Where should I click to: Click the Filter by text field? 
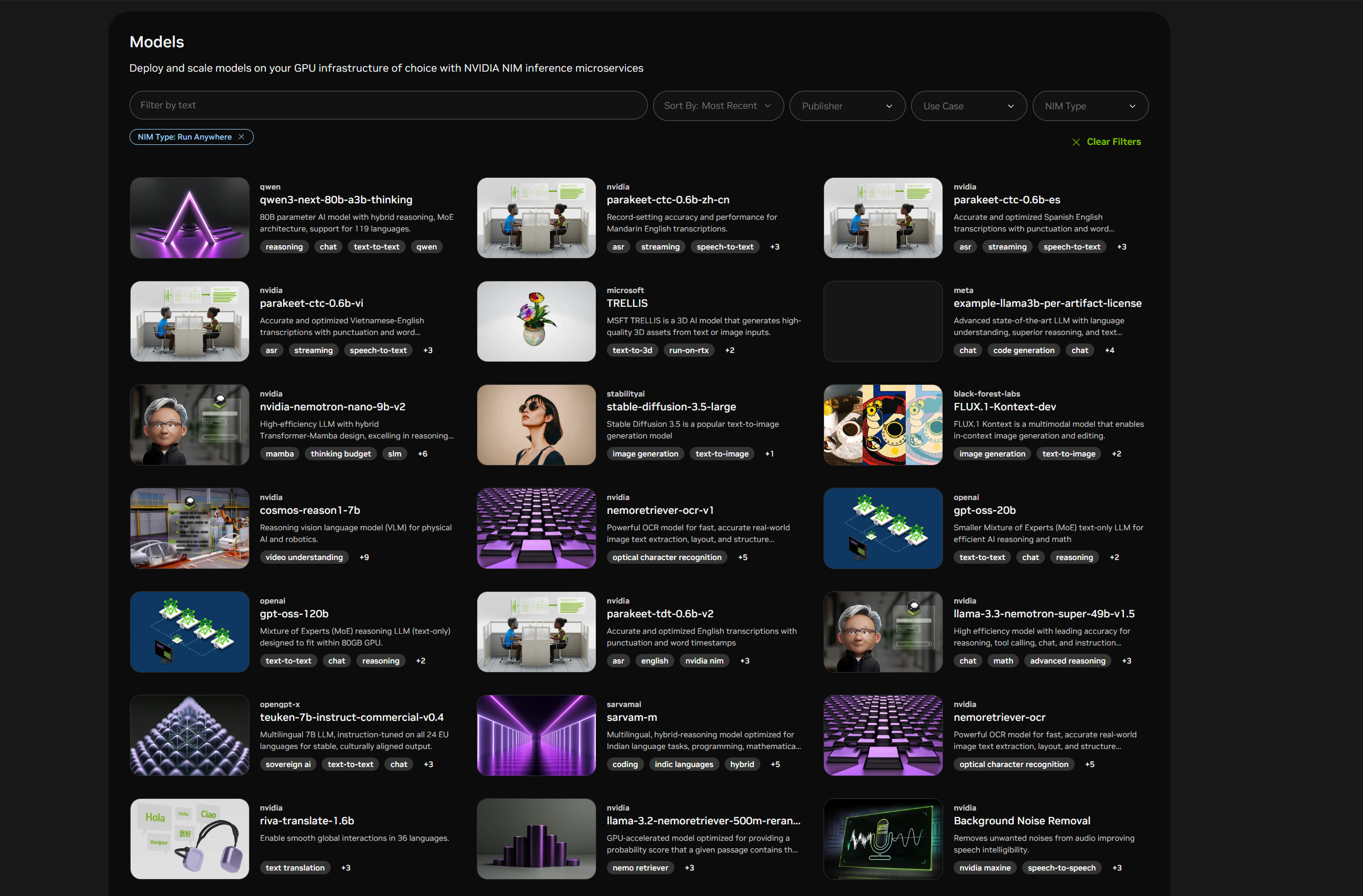388,105
